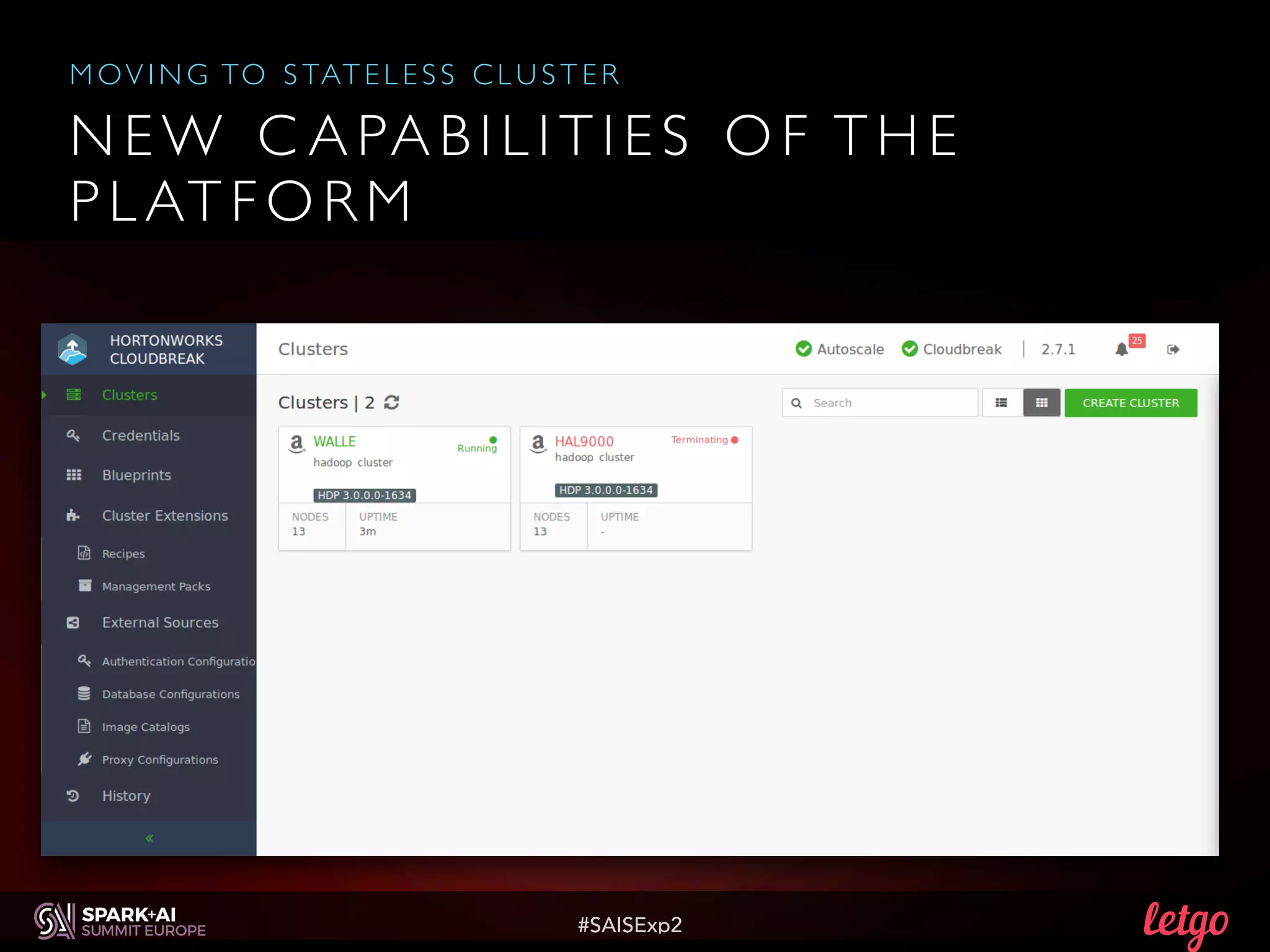Click the Blueprints grid icon
Image resolution: width=1270 pixels, height=952 pixels.
tap(74, 475)
